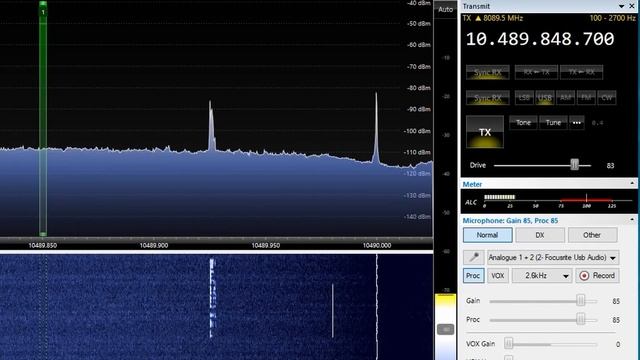
Task: Toggle the Proc speech processor
Action: [x=473, y=276]
